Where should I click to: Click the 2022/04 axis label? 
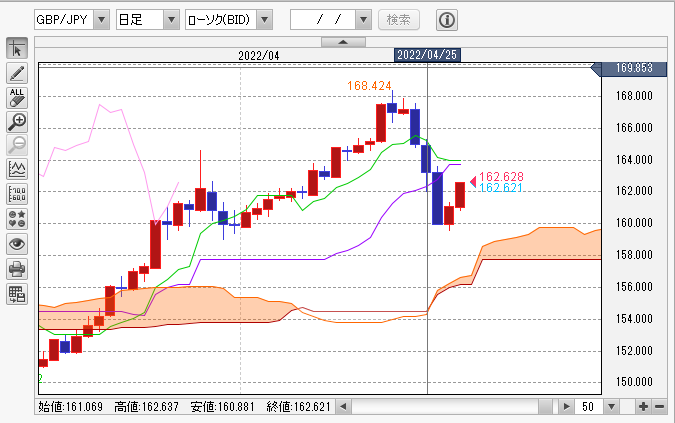(259, 56)
